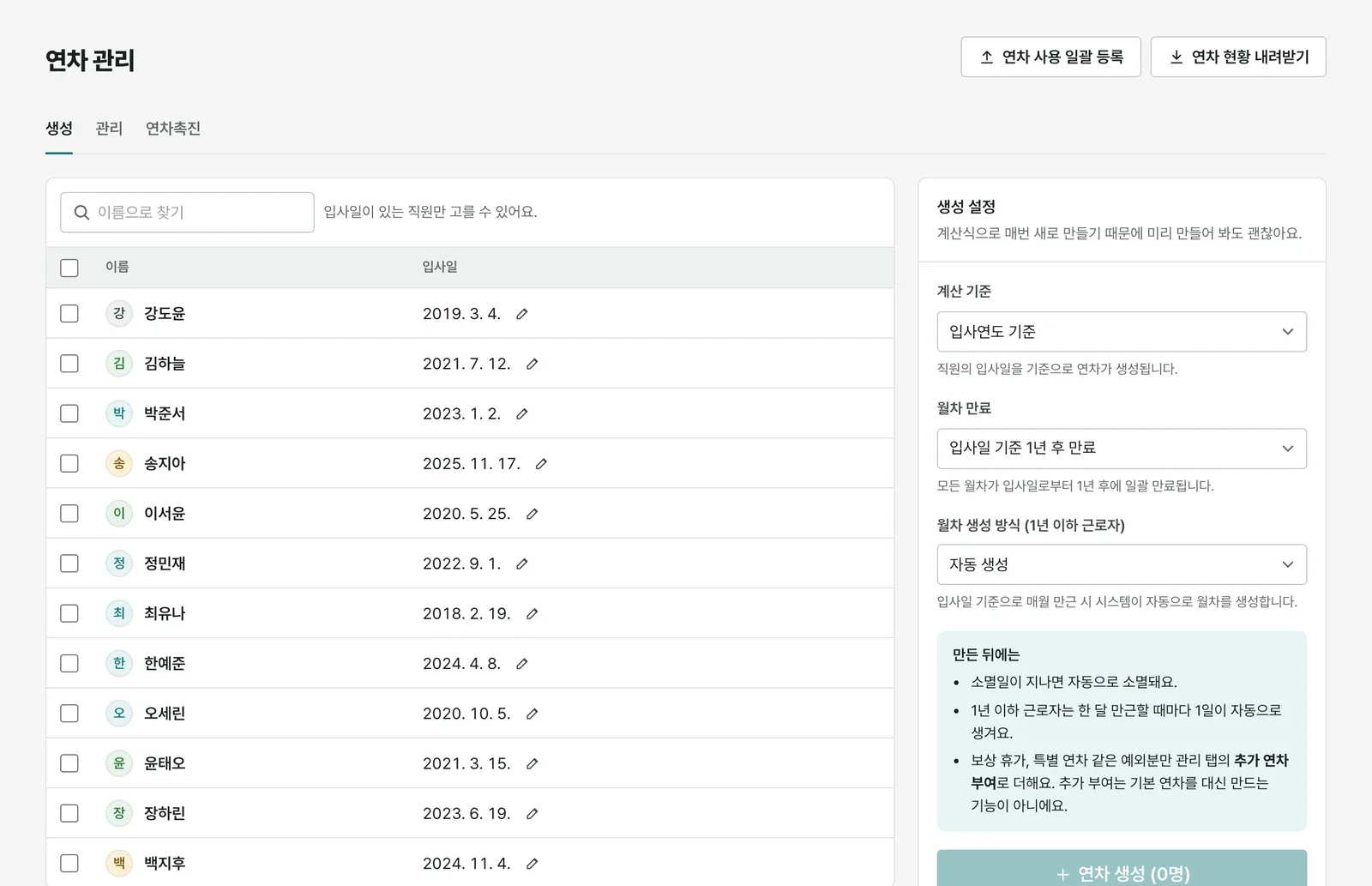The image size is (1372, 886).
Task: Click 송지아's yellow avatar badge
Action: pos(119,463)
